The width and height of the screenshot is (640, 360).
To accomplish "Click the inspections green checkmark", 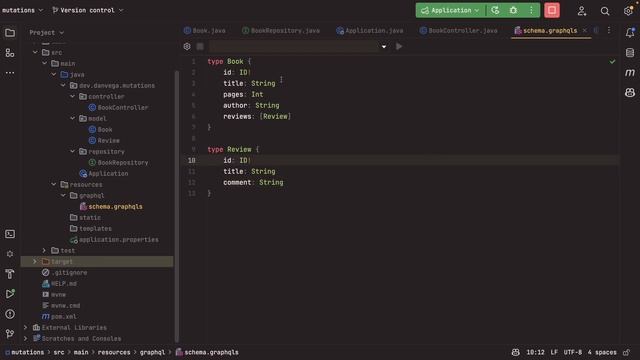I will click(612, 62).
